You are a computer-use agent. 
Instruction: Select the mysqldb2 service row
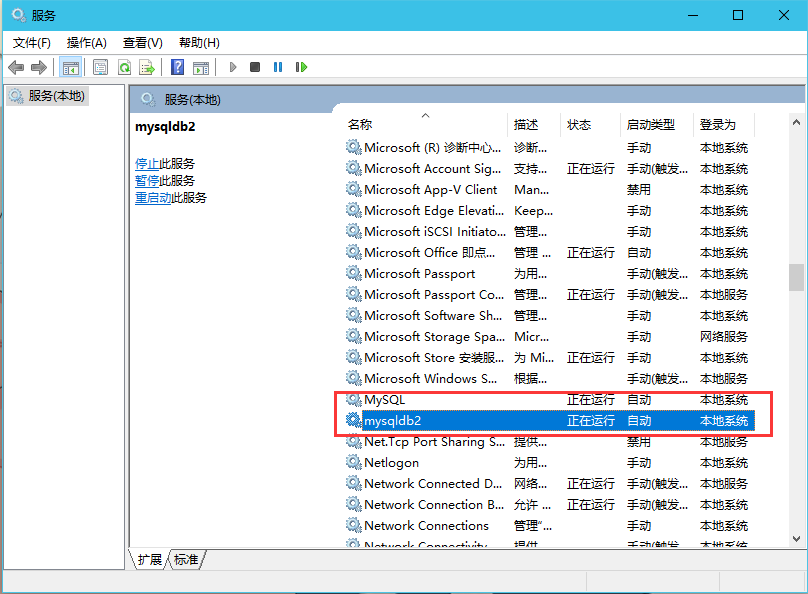pos(549,420)
